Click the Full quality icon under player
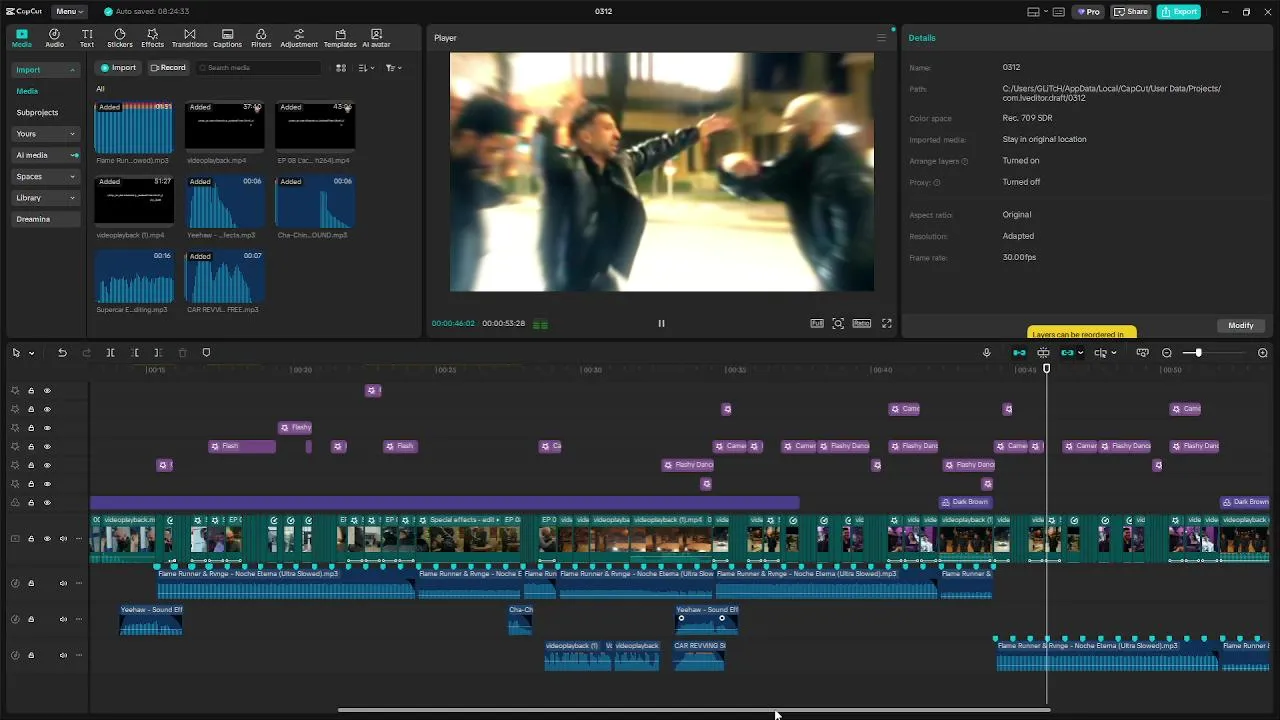The height and width of the screenshot is (720, 1280). coord(817,323)
